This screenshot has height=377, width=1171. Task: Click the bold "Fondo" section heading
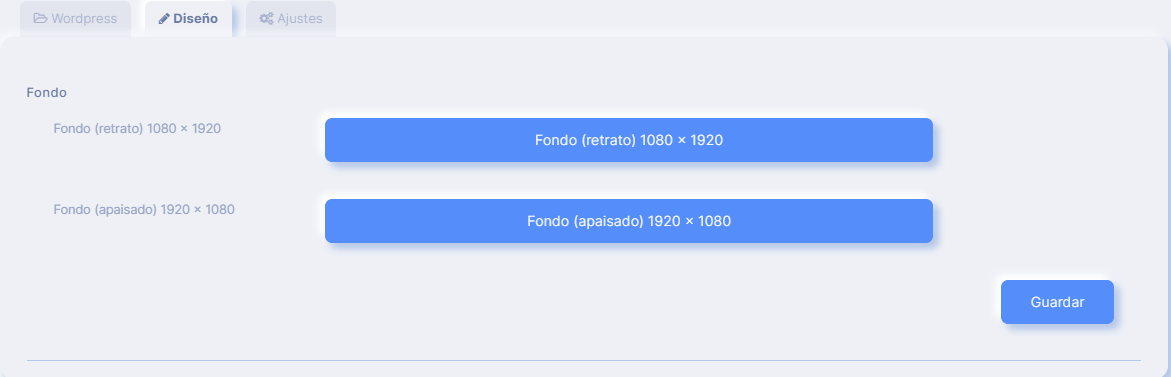[46, 93]
